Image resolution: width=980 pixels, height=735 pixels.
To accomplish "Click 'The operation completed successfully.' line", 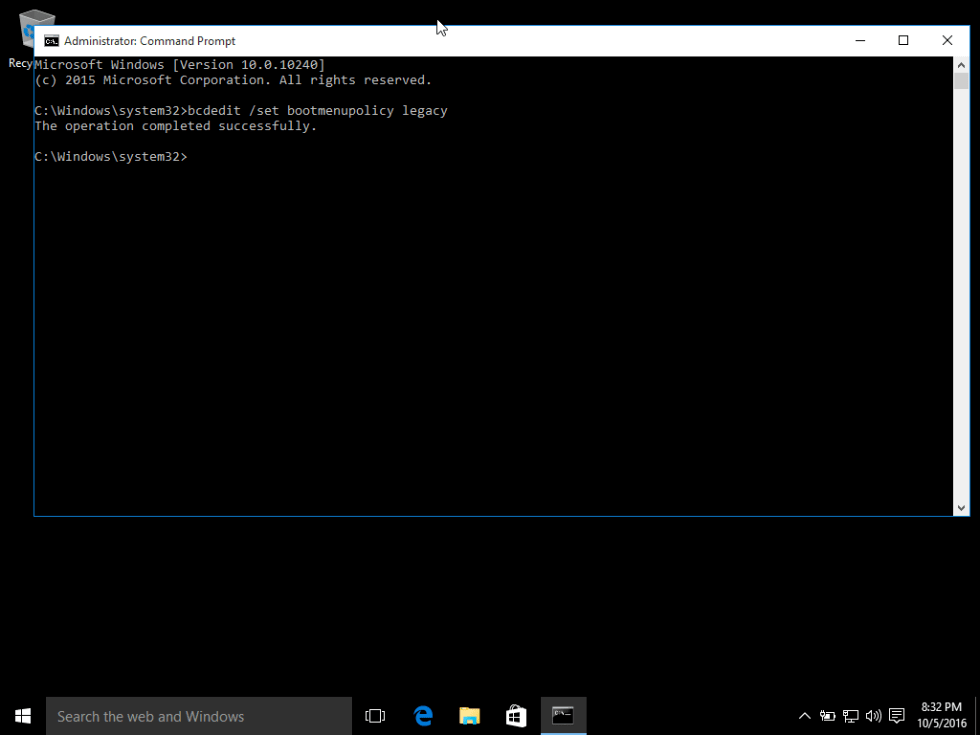I will pos(176,126).
